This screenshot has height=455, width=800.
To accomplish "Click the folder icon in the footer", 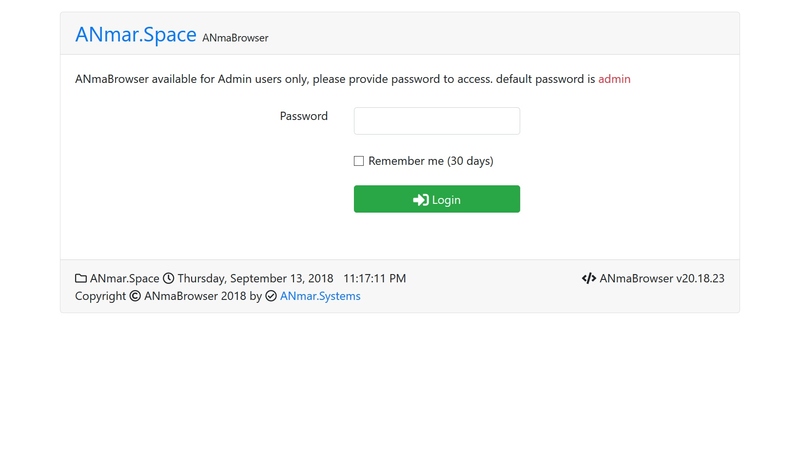I will 81,278.
